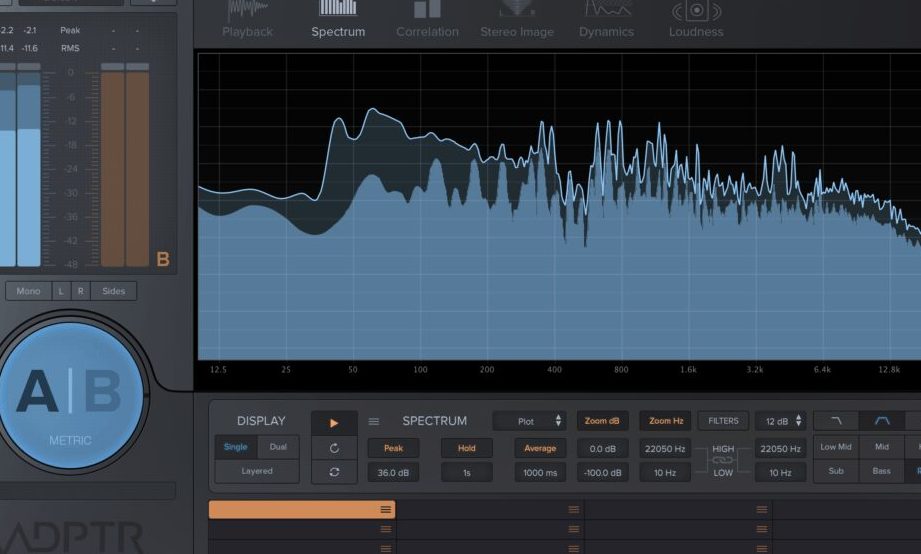Click 22050 Hz filter field under 12 dB
Screen dimensions: 921x554
tap(781, 449)
